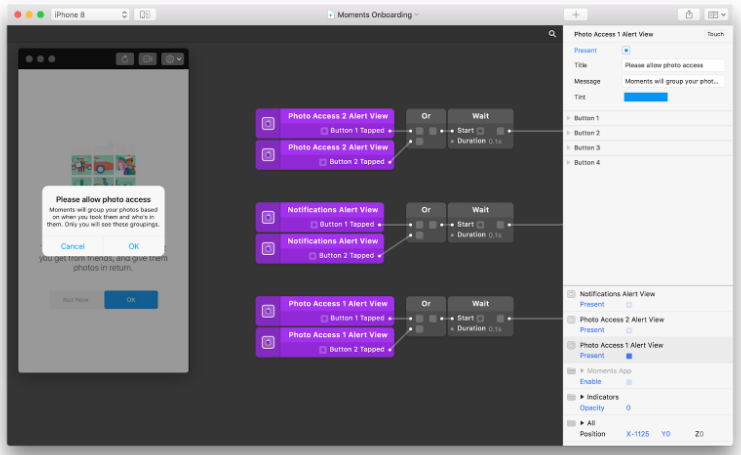This screenshot has width=741, height=455.
Task: Expand the Indicators group in layer list
Action: pyautogui.click(x=582, y=397)
